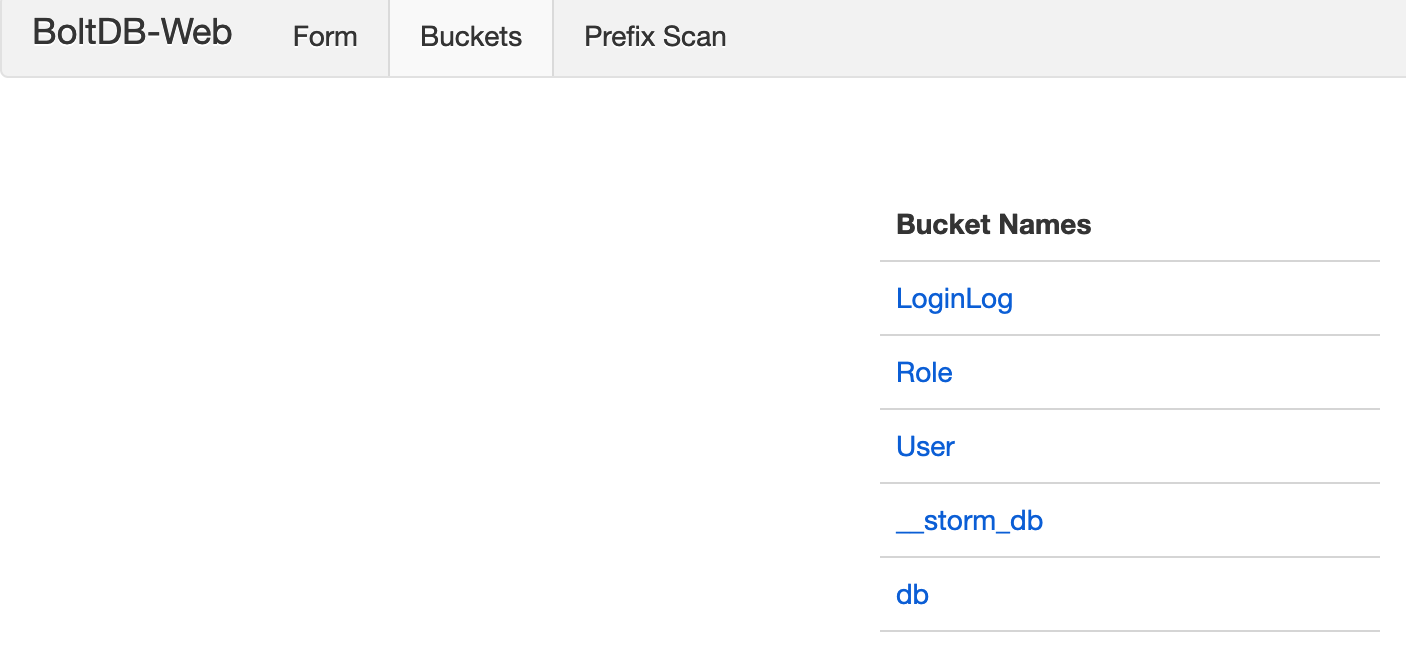Go to the Prefix Scan tab
This screenshot has width=1406, height=664.
point(655,37)
